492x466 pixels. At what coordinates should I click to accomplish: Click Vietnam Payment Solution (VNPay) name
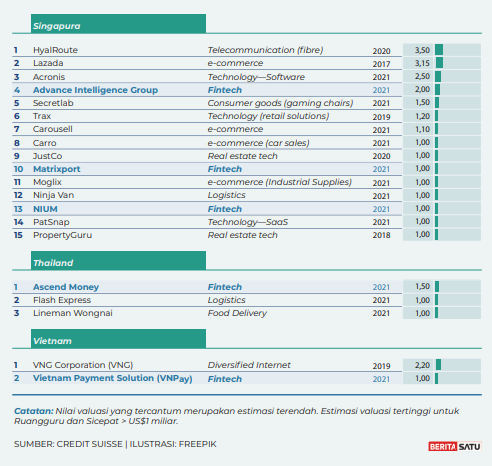tap(113, 378)
